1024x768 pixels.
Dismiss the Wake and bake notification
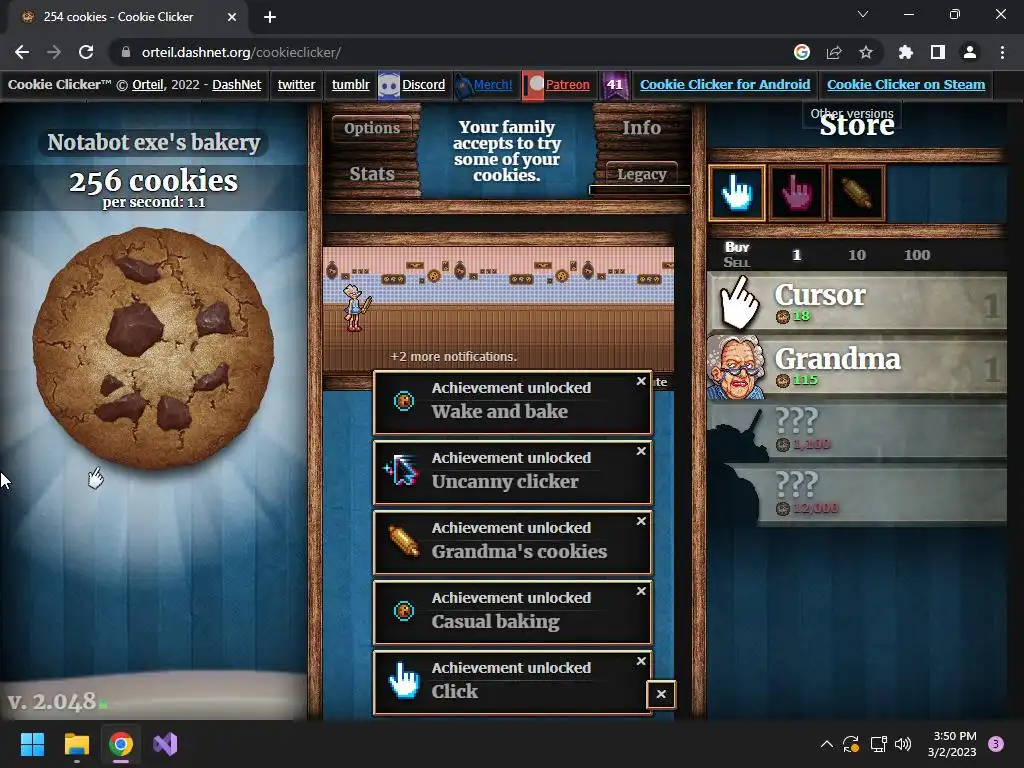coord(641,381)
